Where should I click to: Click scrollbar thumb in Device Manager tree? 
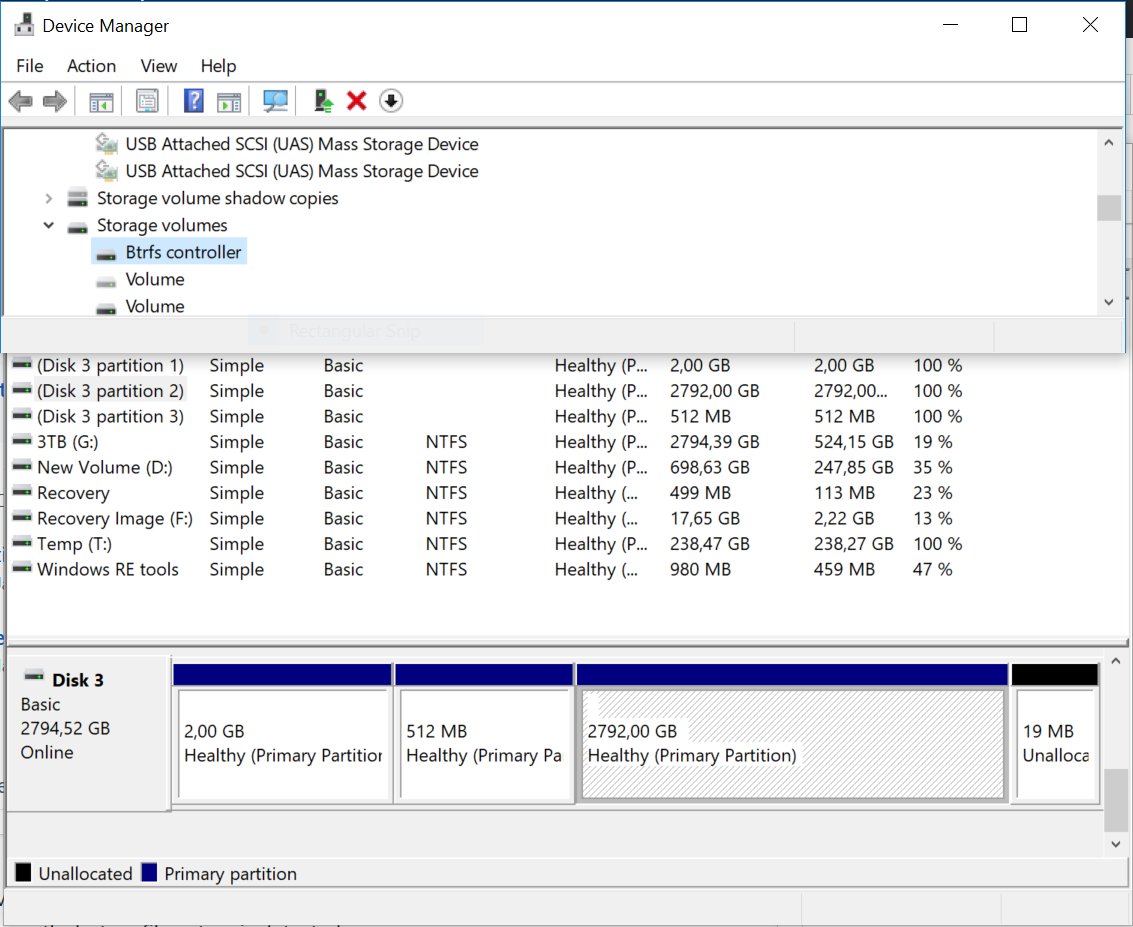(x=1108, y=208)
